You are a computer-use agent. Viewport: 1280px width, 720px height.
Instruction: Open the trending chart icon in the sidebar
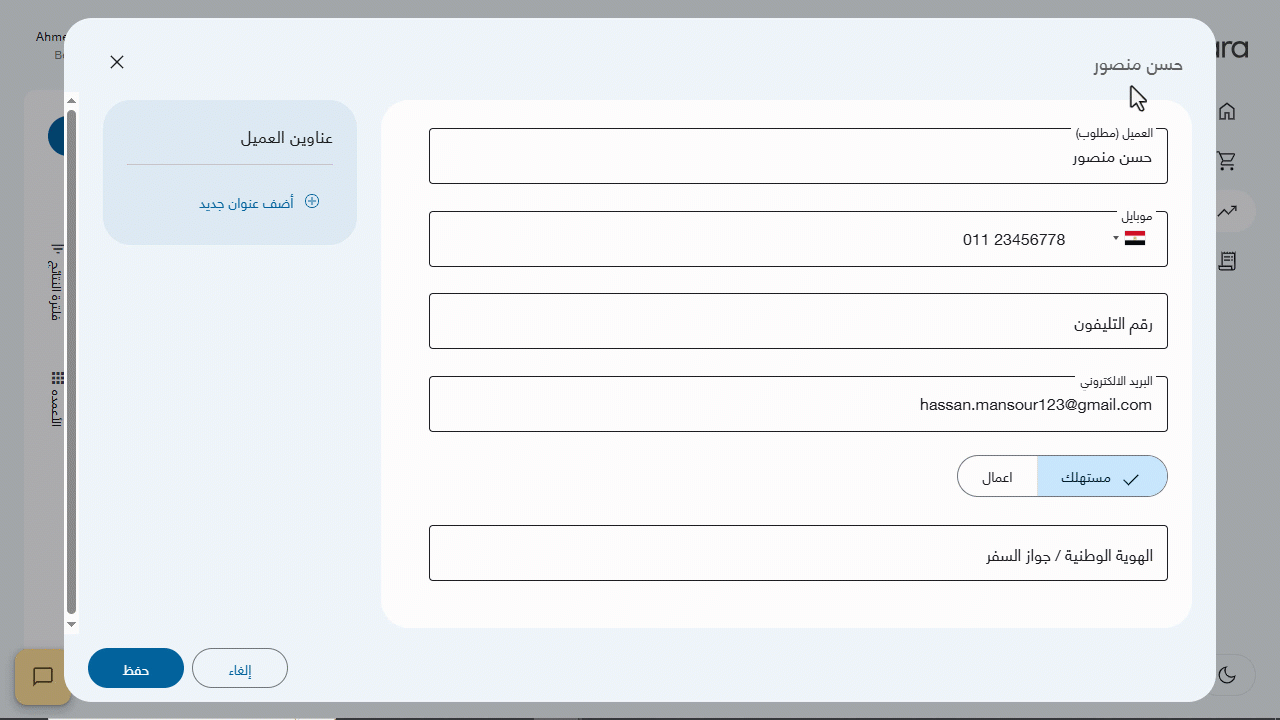coord(1227,211)
